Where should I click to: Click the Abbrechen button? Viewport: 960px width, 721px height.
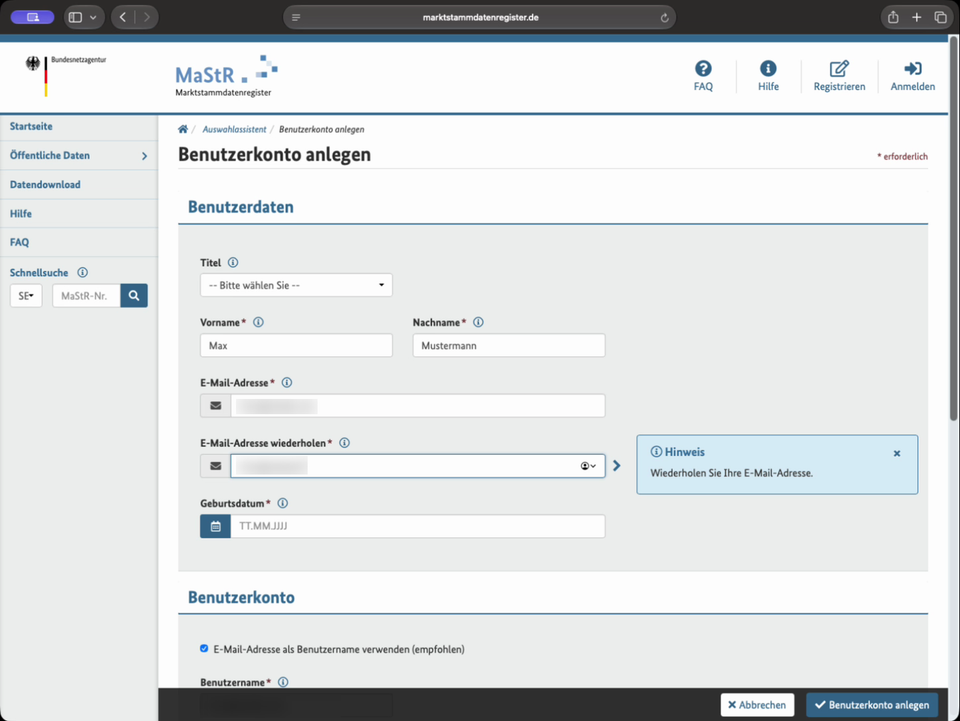pos(757,705)
